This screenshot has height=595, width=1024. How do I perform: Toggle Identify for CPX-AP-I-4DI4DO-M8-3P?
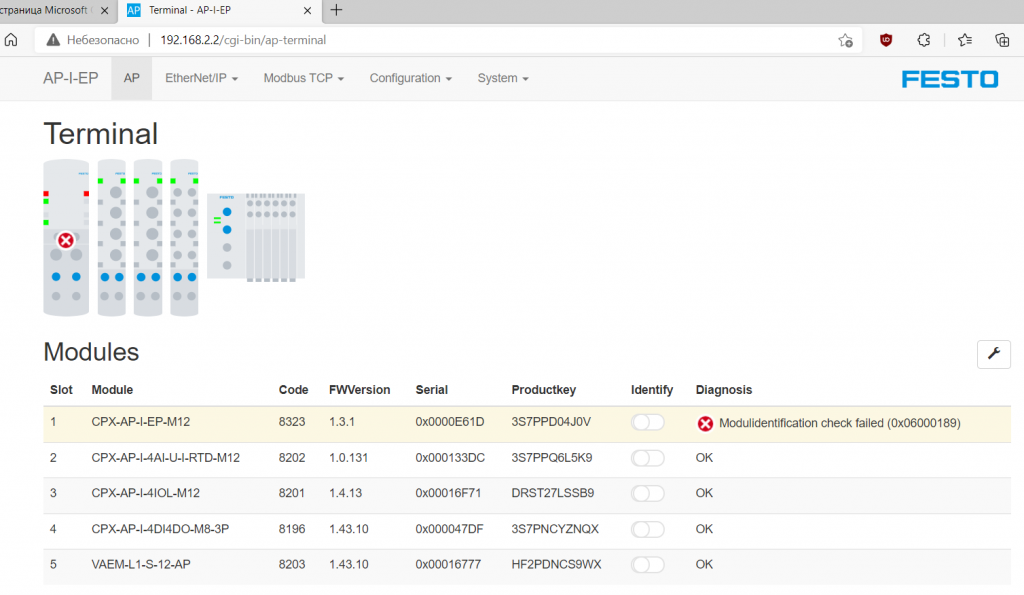point(648,529)
